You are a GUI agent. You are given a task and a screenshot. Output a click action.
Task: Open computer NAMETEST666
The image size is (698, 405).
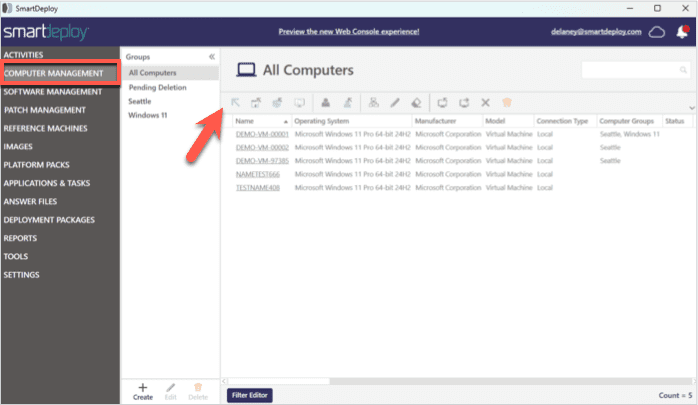coord(258,174)
